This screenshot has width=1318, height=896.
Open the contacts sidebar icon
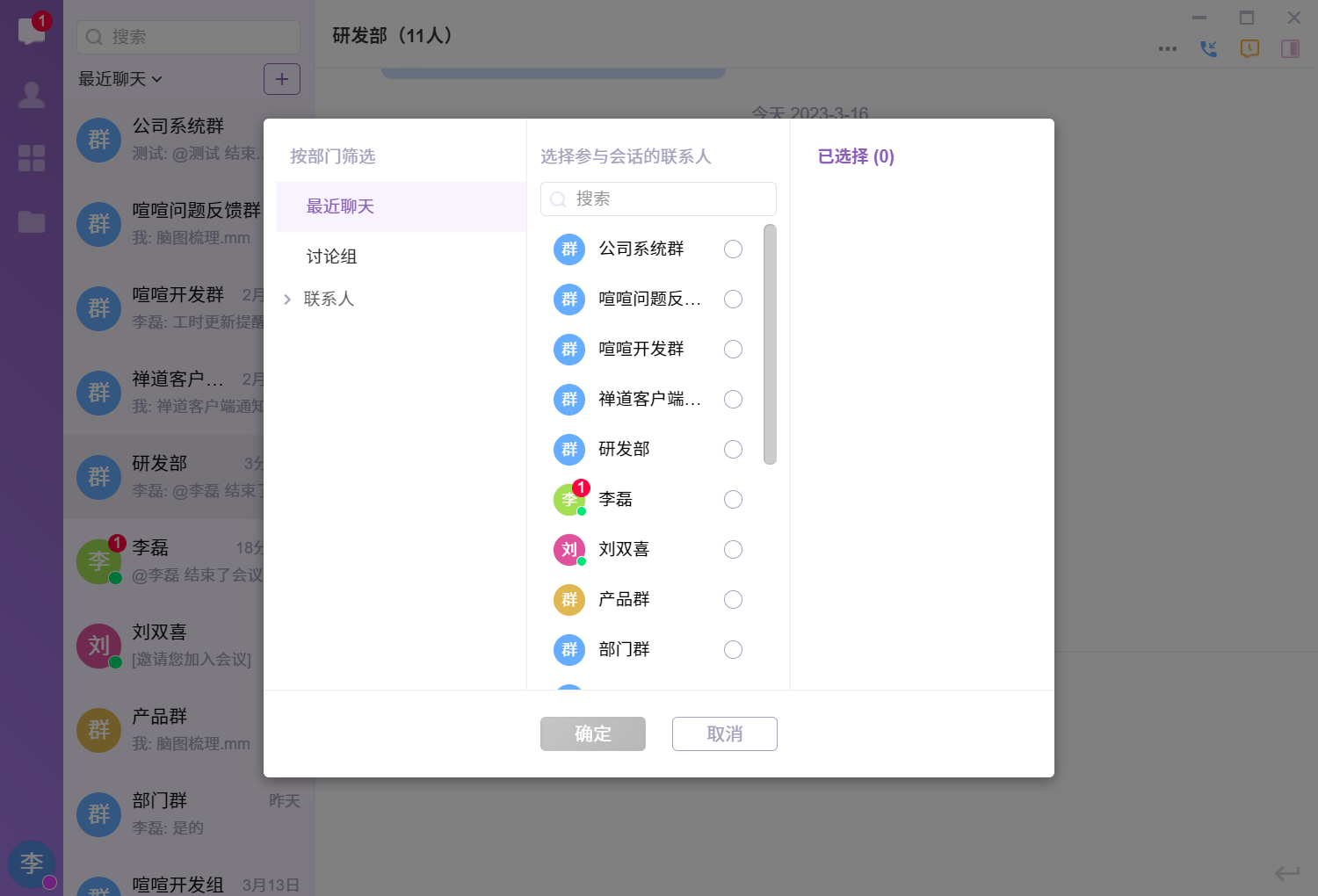32,95
